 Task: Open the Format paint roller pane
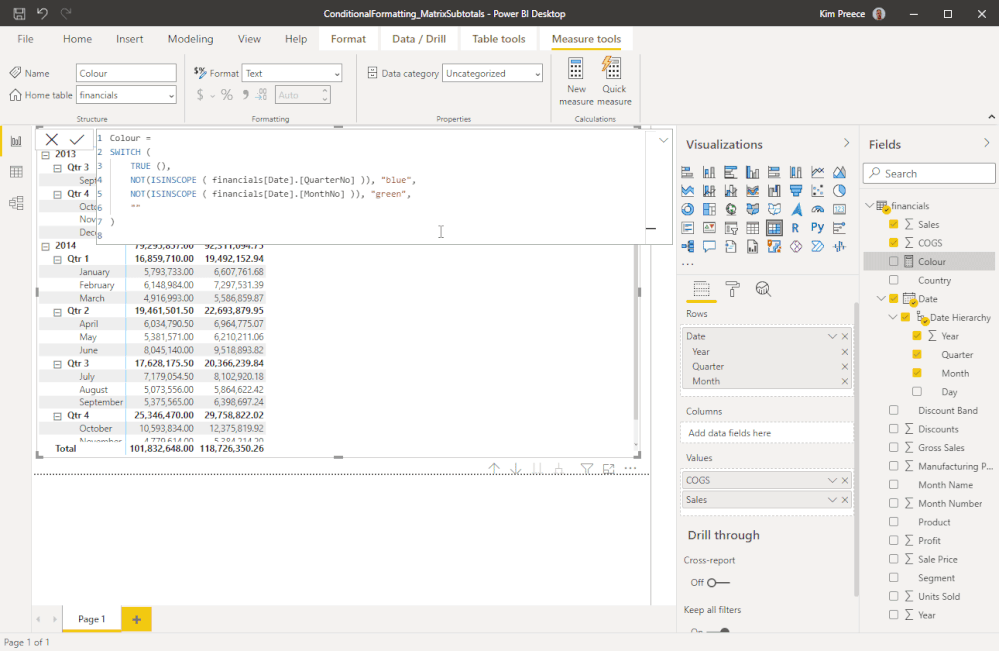click(x=732, y=289)
